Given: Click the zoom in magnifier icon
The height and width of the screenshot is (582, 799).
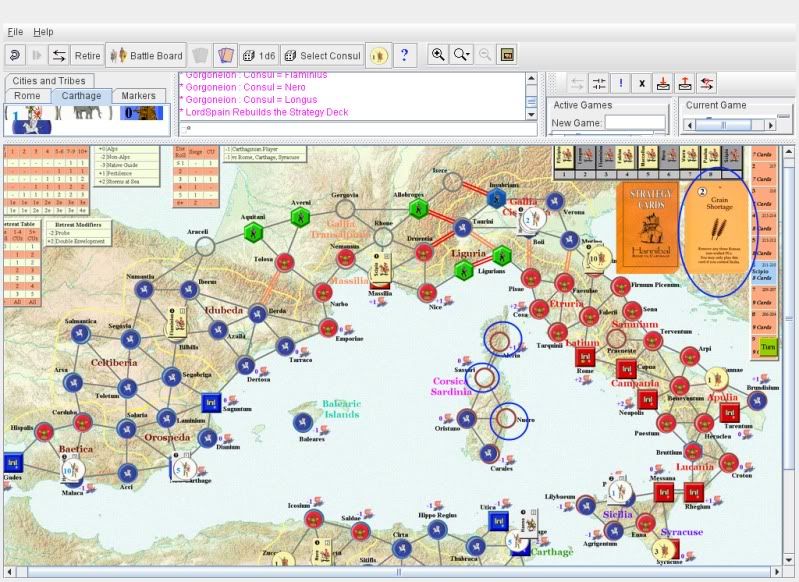Looking at the screenshot, I should (438, 55).
